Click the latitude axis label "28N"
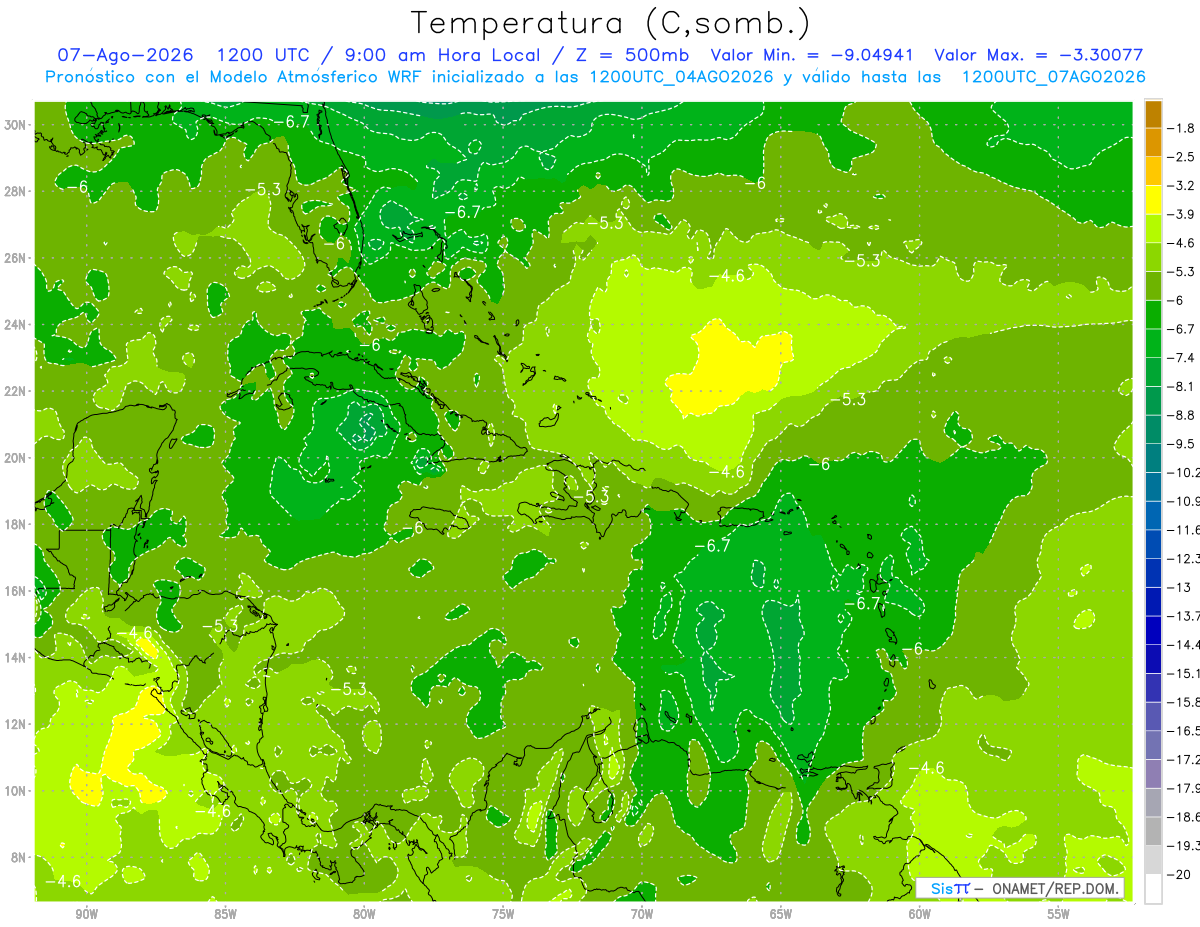The height and width of the screenshot is (927, 1200). [x=16, y=191]
